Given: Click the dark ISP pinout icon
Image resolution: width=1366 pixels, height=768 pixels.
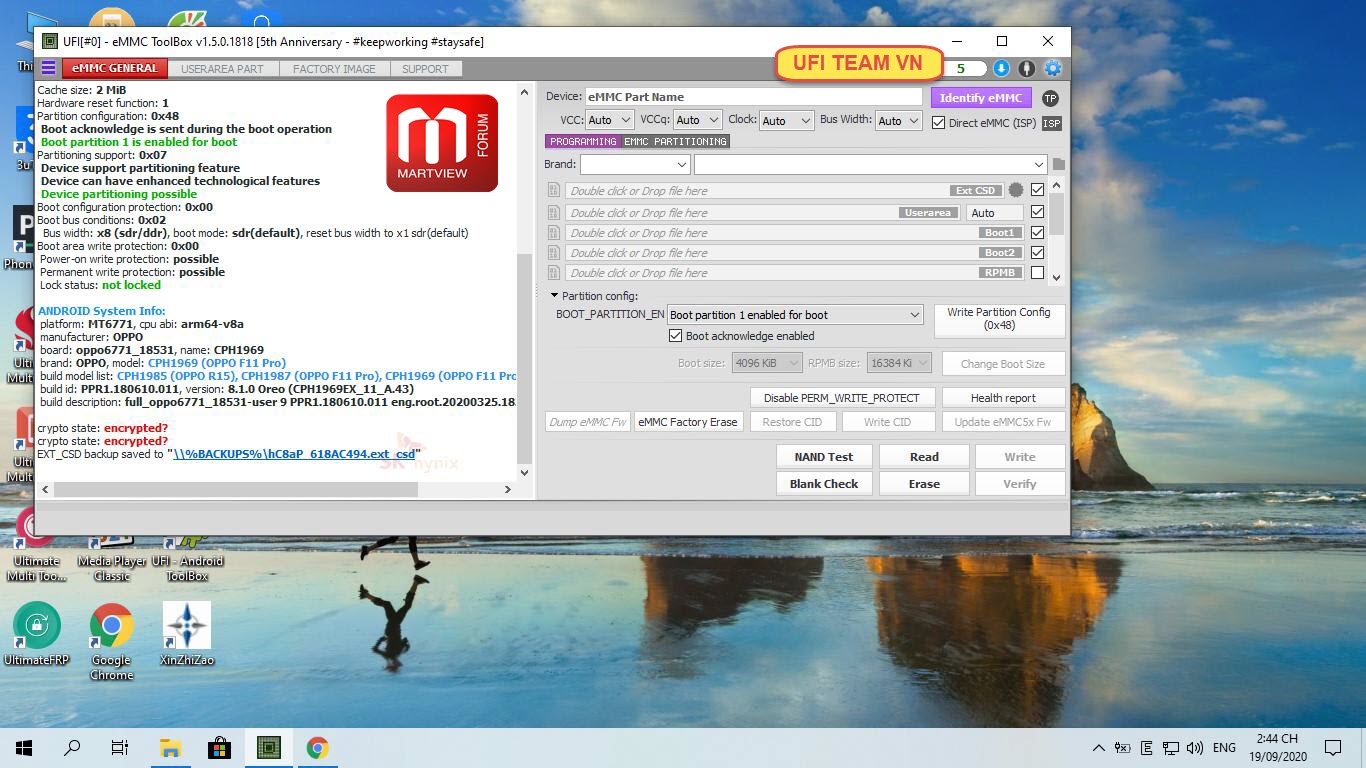Looking at the screenshot, I should 1051,123.
